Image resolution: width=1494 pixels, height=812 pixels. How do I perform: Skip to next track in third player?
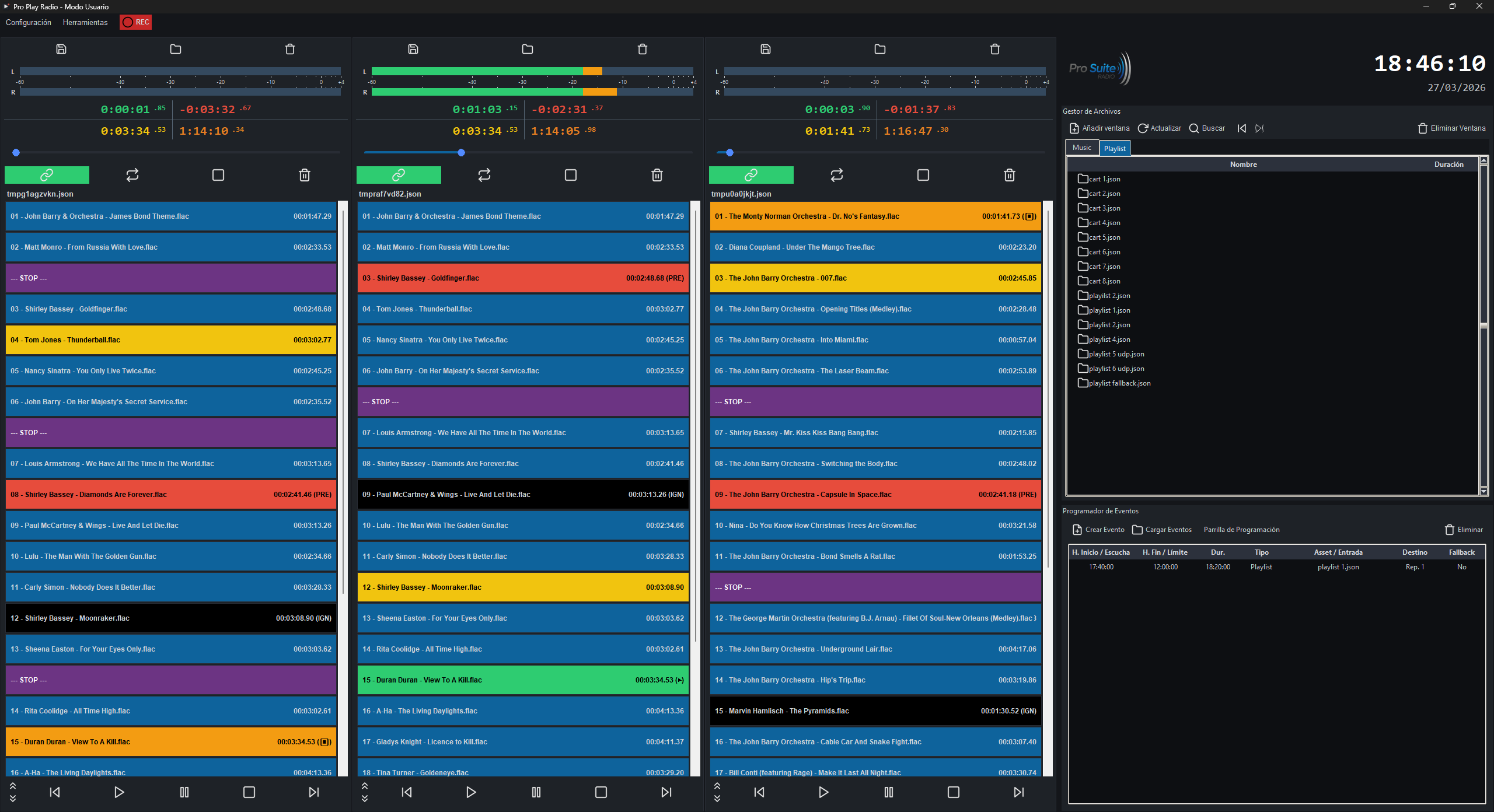pyautogui.click(x=1018, y=792)
